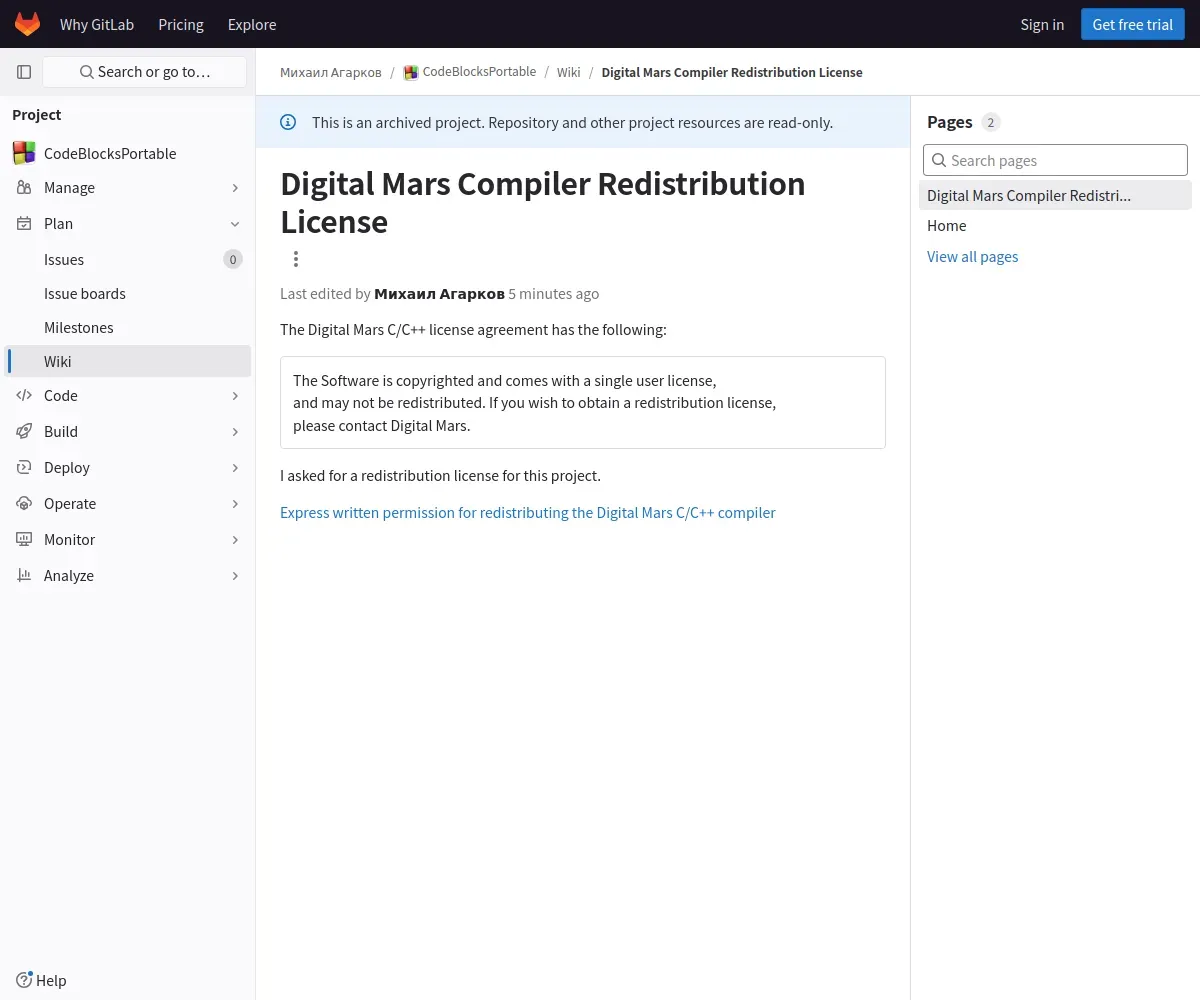
Task: Click the Search or go to field
Action: pyautogui.click(x=145, y=72)
